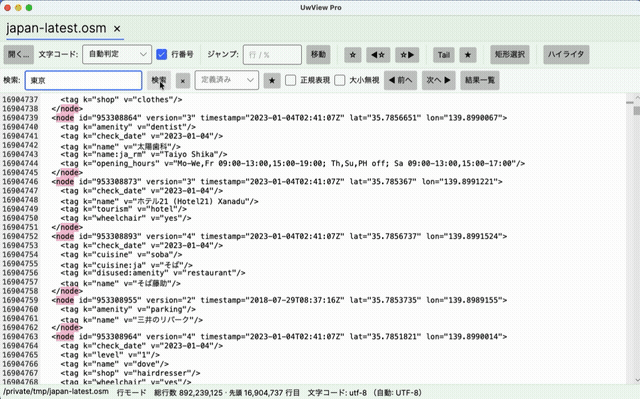Image resolution: width=640 pixels, height=399 pixels.
Task: Click the line with Taiyo Shika
Action: (x=144, y=154)
